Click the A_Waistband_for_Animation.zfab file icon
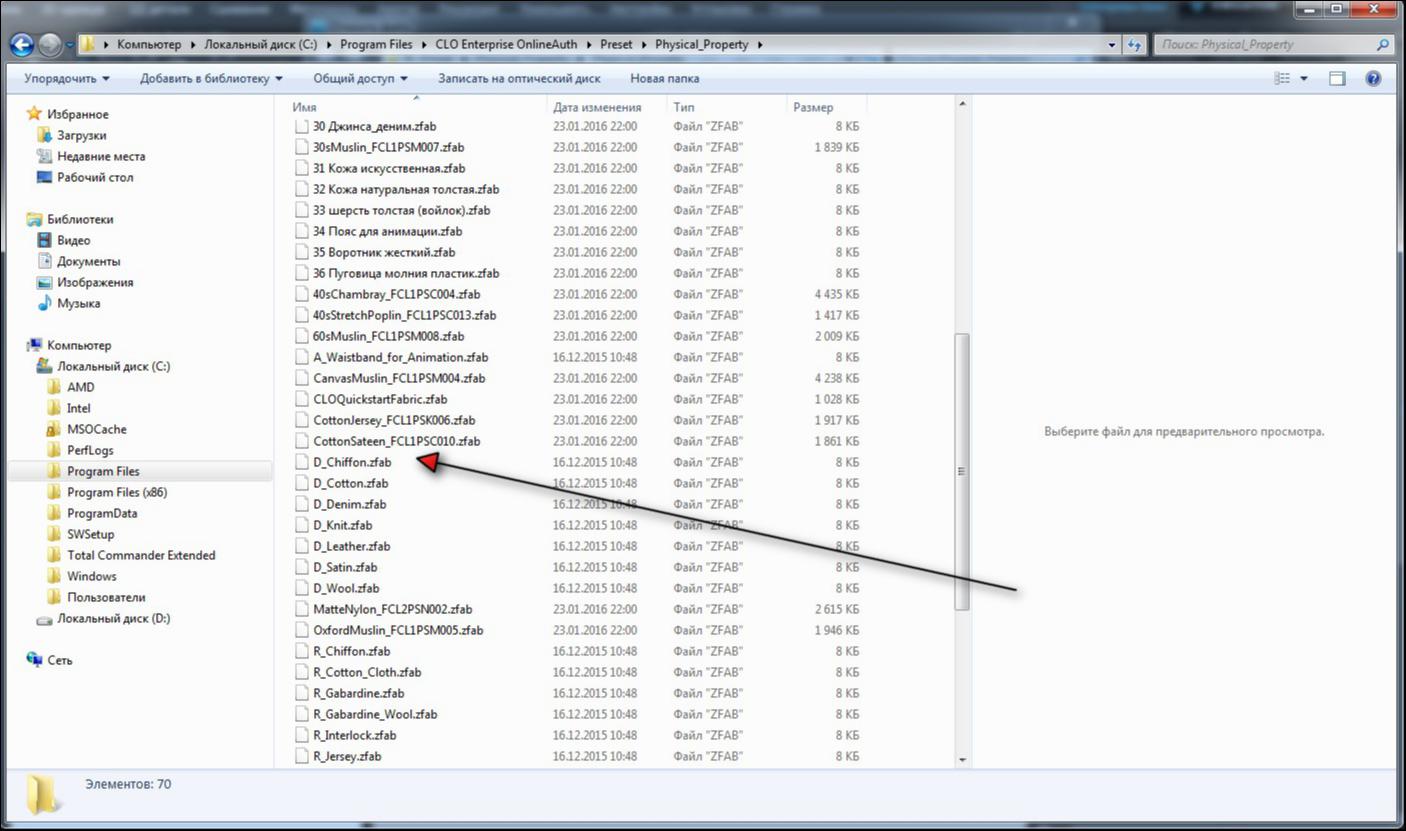 302,357
